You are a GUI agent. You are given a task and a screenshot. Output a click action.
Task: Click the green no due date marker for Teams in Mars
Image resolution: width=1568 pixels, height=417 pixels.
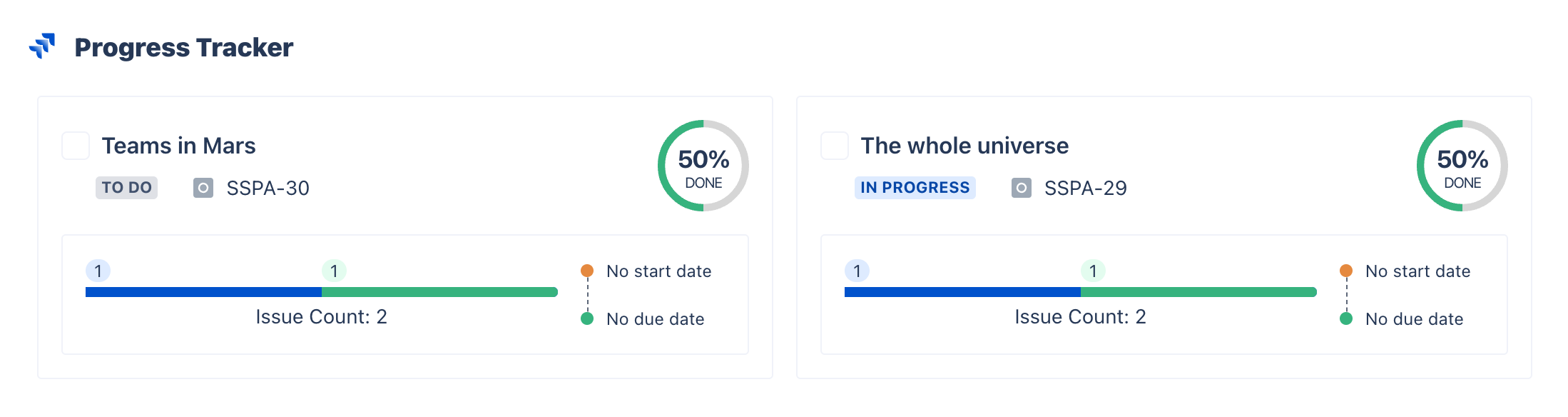pos(587,318)
